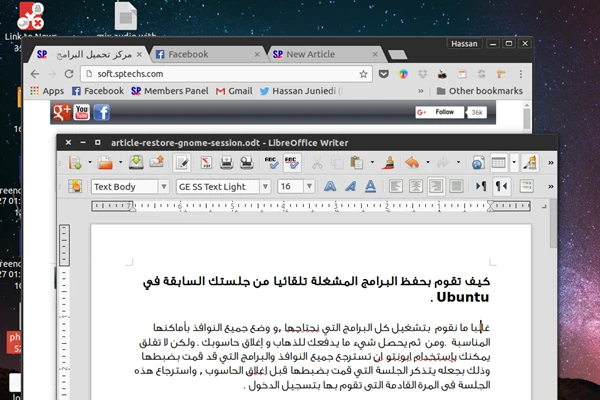Toggle Show Draw Functions icon
The width and height of the screenshot is (600, 400).
click(x=530, y=163)
